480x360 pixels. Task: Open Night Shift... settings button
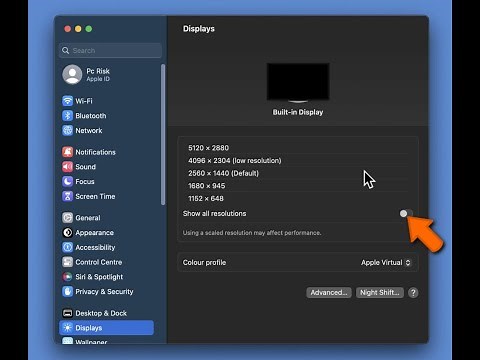click(380, 293)
